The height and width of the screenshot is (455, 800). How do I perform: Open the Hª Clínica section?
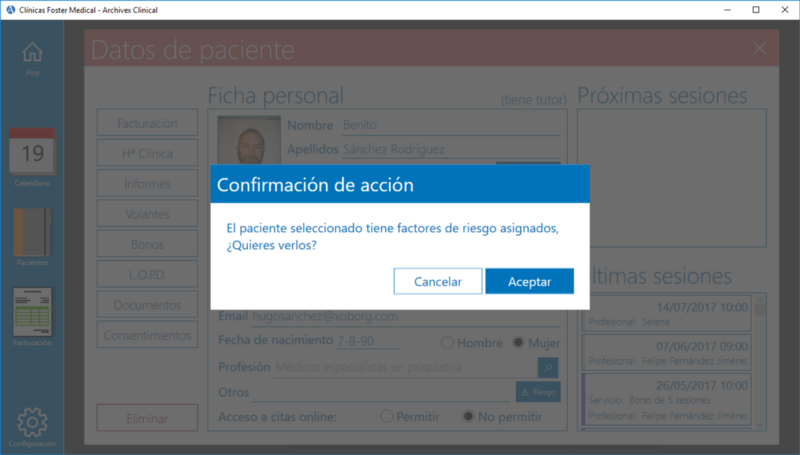147,153
